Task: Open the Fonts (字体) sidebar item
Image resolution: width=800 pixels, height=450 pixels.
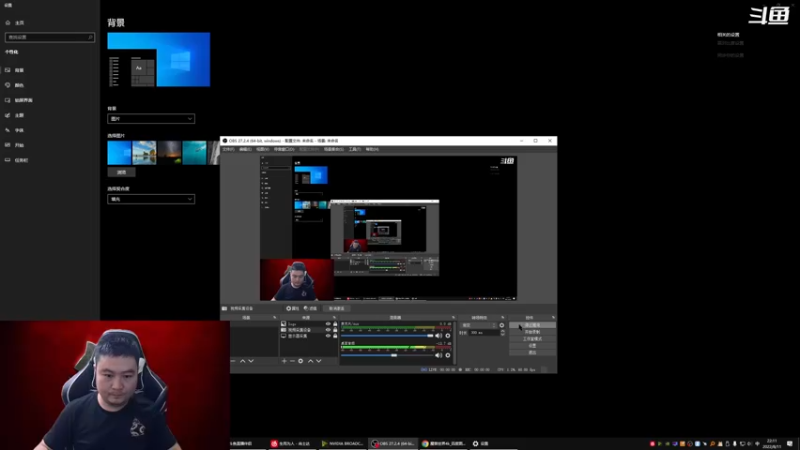Action: tap(15, 130)
